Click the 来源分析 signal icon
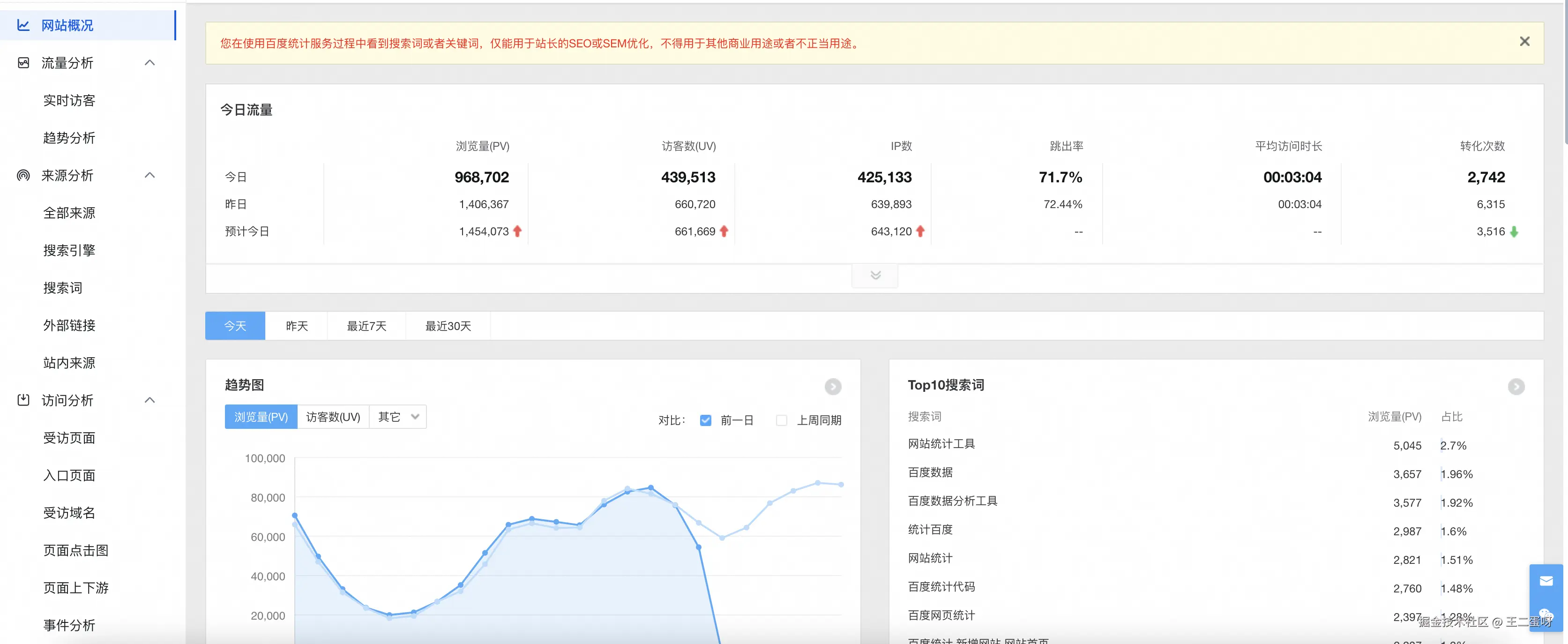This screenshot has height=644, width=1568. point(23,175)
